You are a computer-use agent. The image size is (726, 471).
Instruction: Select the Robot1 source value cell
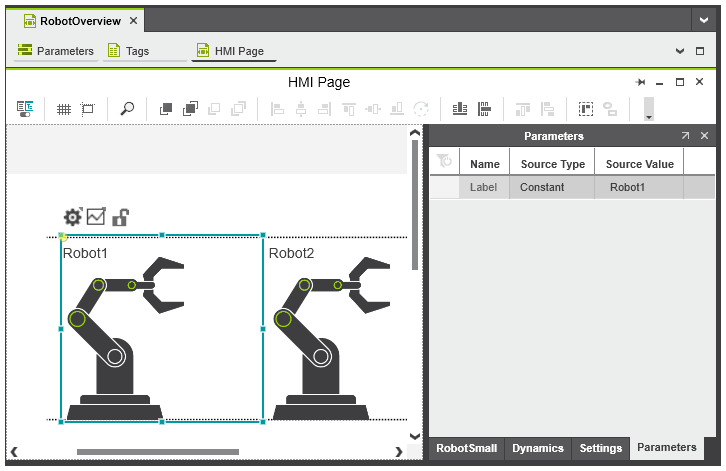pos(628,187)
